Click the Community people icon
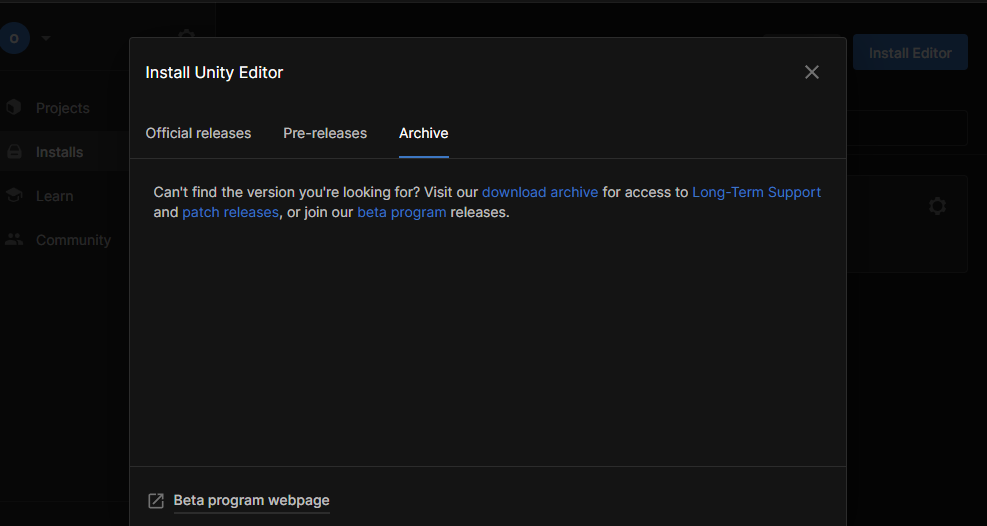The image size is (987, 526). point(14,240)
